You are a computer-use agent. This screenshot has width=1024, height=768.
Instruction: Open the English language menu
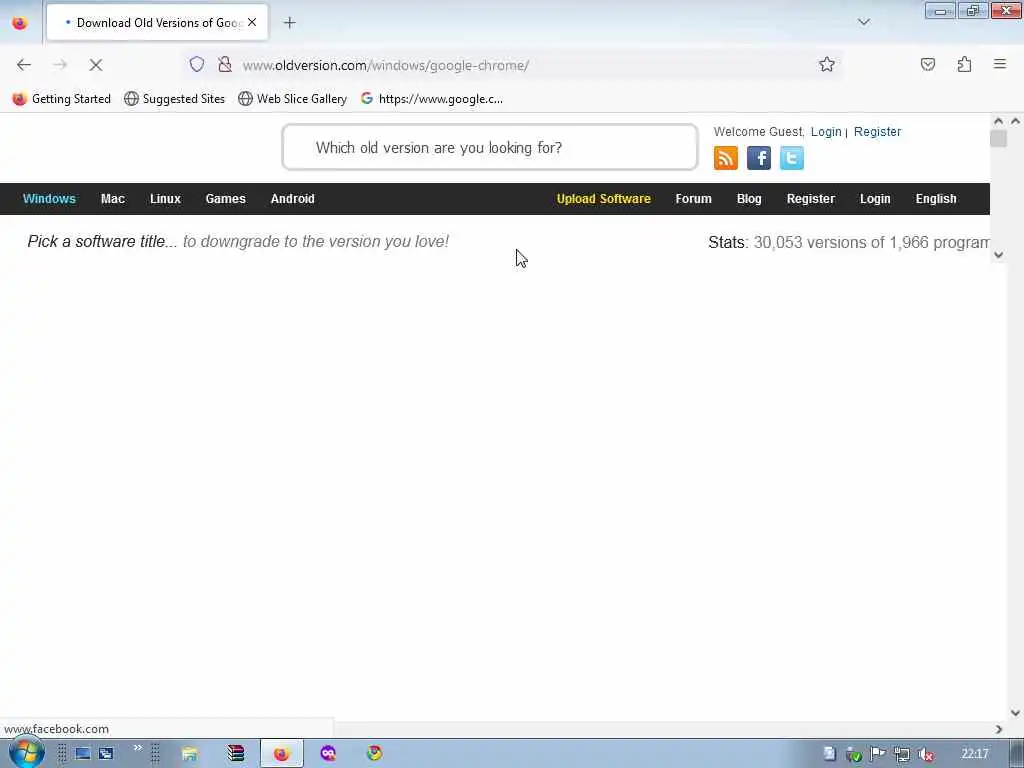[935, 199]
